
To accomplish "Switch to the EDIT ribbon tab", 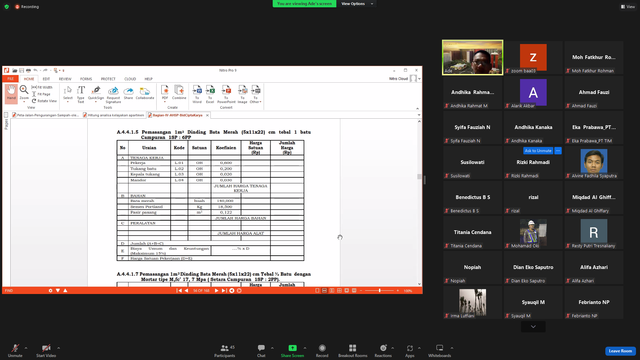I will pyautogui.click(x=46, y=79).
